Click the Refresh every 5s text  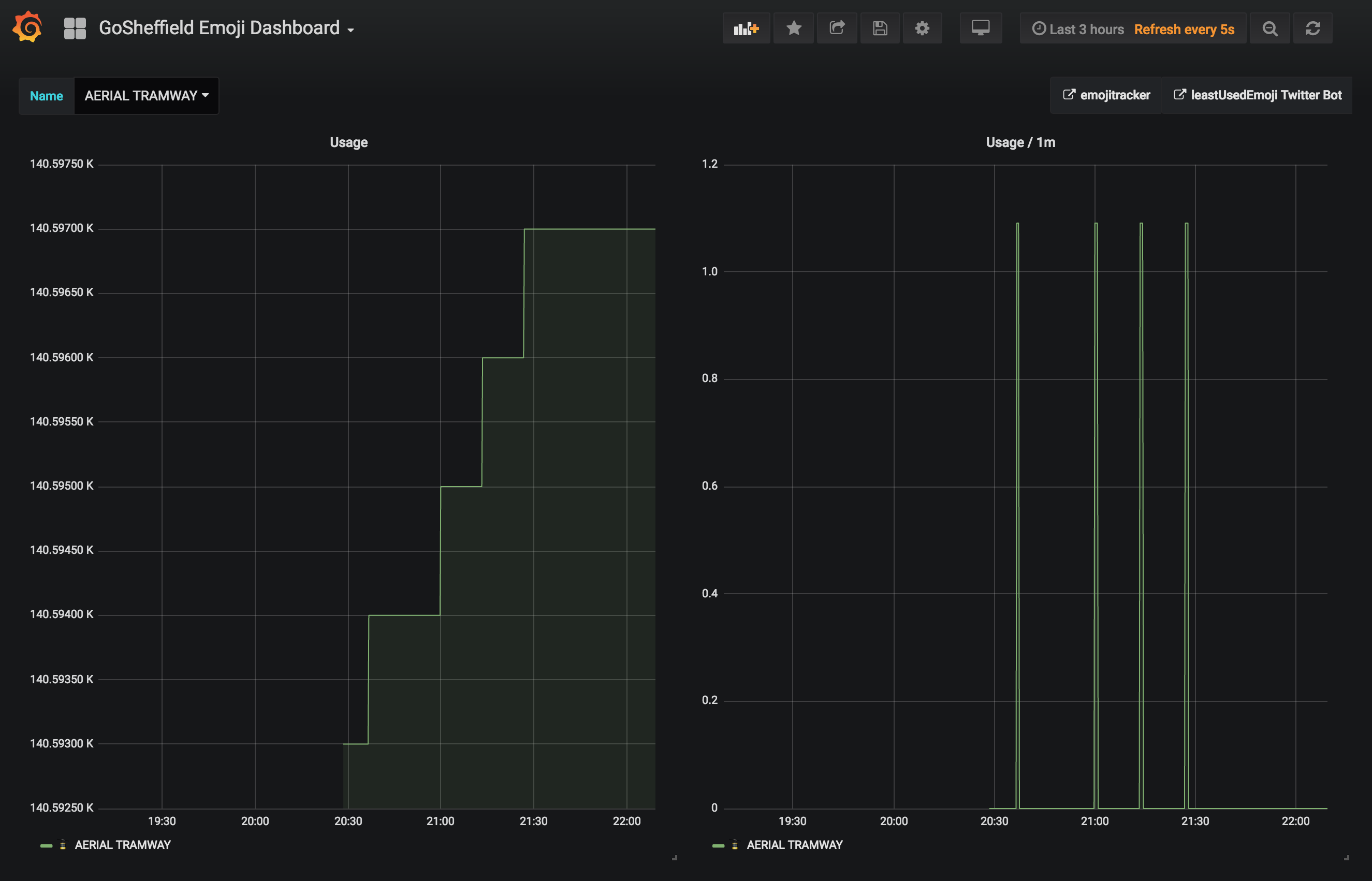[x=1185, y=29]
